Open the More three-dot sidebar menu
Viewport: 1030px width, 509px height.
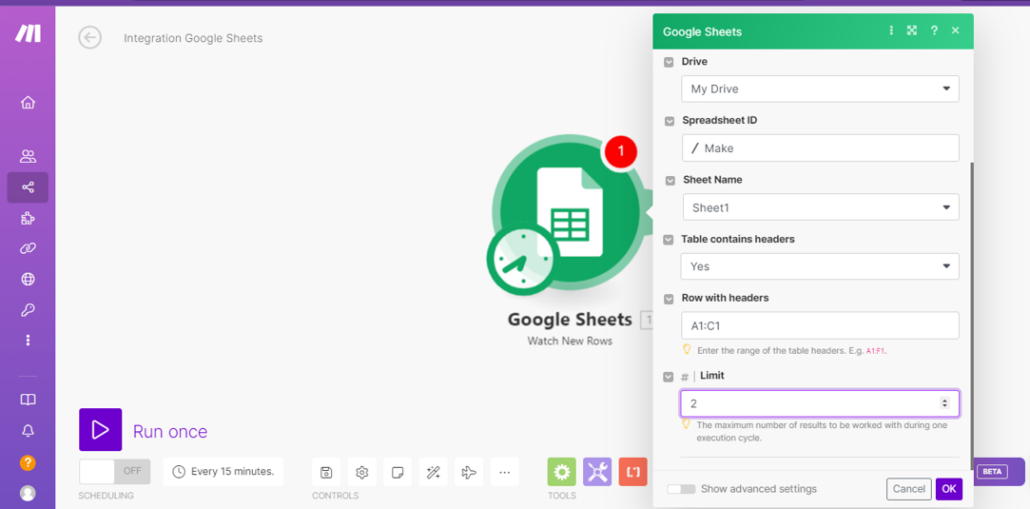point(28,340)
